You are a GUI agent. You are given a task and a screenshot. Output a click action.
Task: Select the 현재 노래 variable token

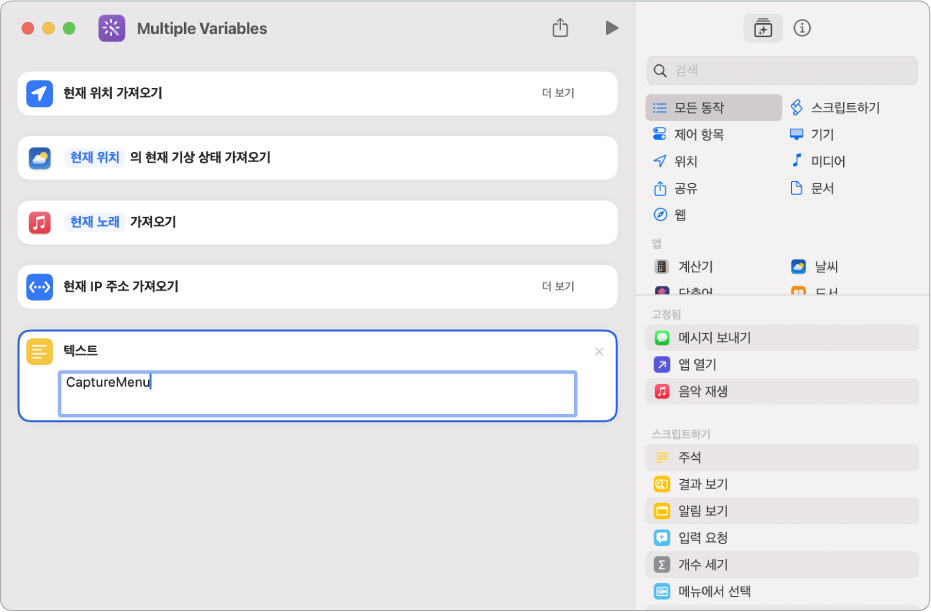94,222
